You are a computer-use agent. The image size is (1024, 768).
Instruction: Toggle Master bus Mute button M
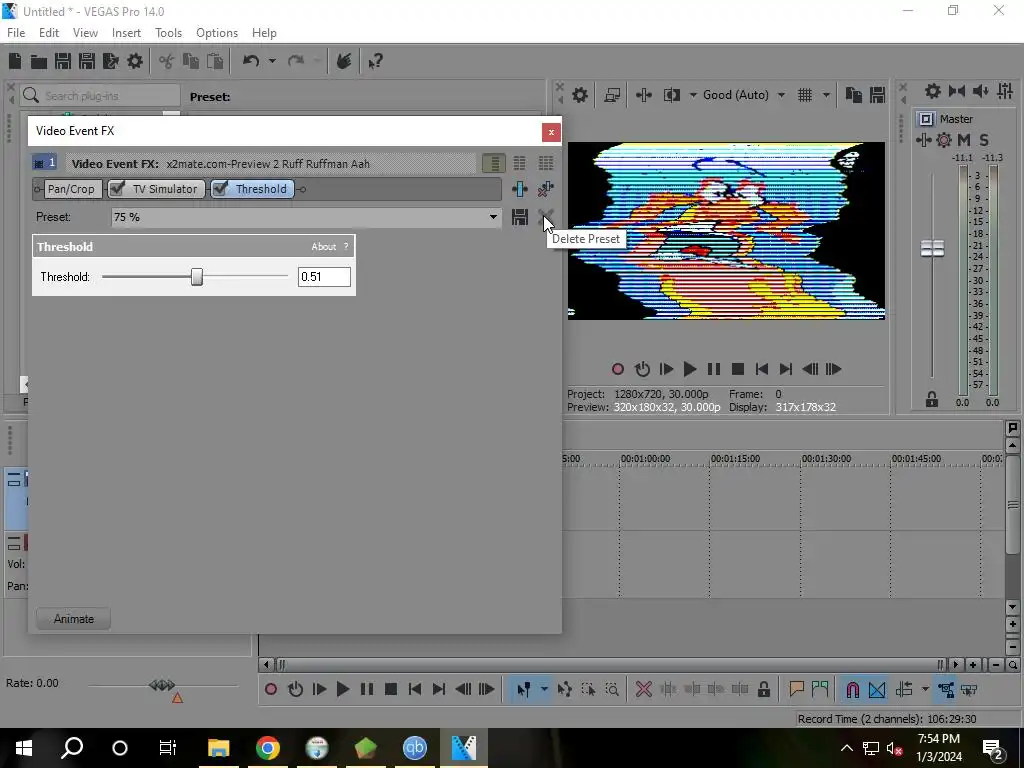(964, 140)
